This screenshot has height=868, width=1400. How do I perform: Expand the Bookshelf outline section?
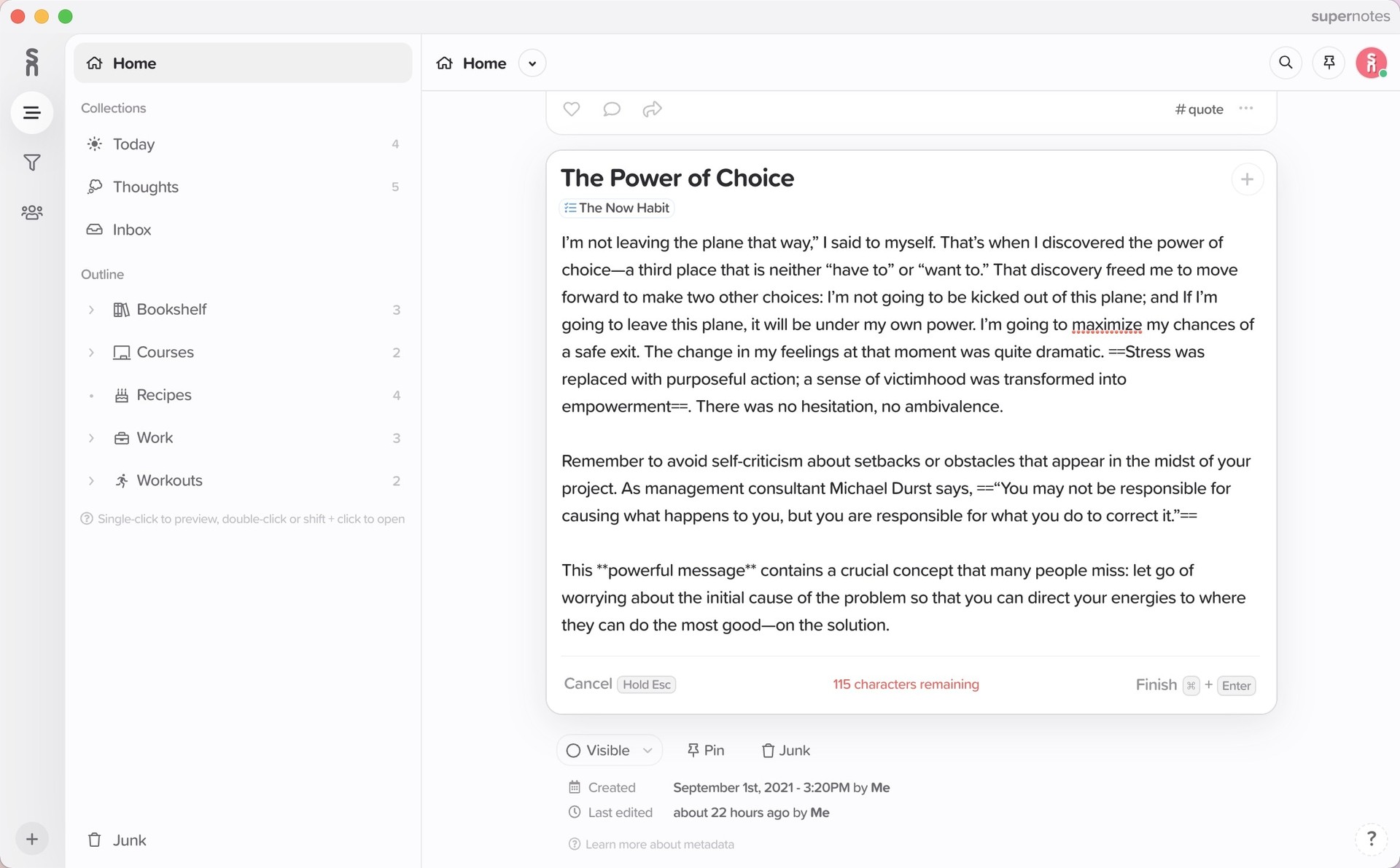(x=91, y=309)
